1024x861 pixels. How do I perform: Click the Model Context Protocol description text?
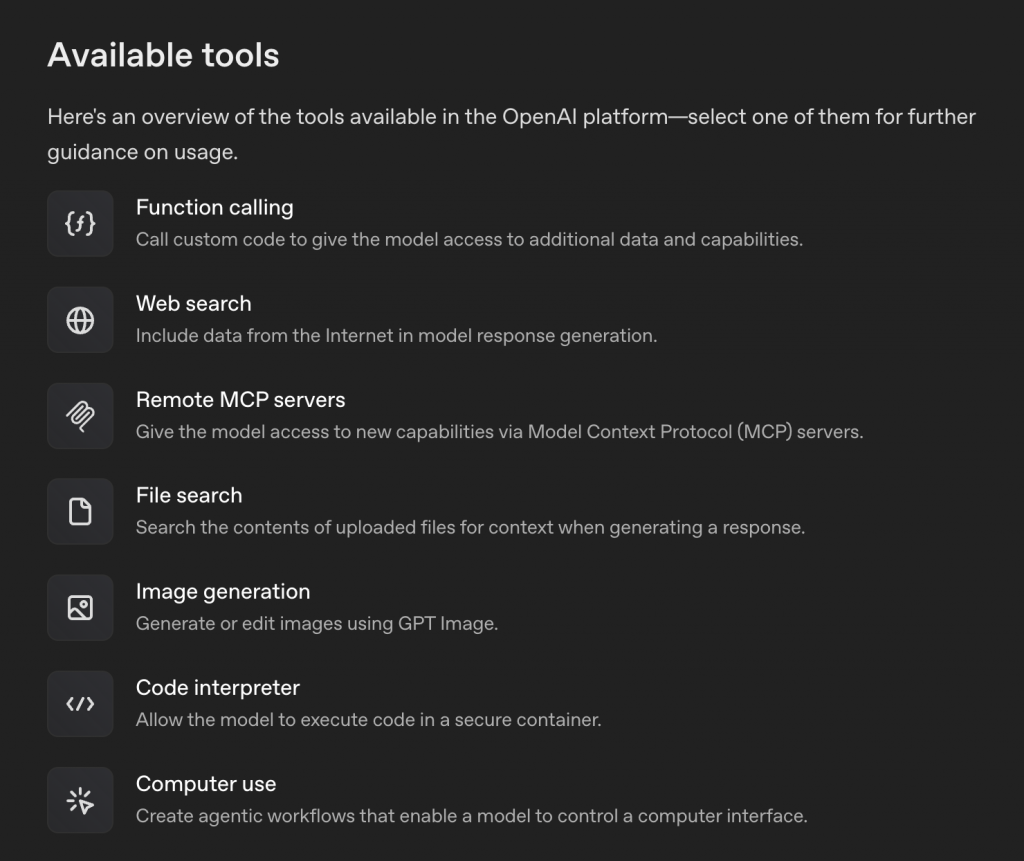click(499, 432)
